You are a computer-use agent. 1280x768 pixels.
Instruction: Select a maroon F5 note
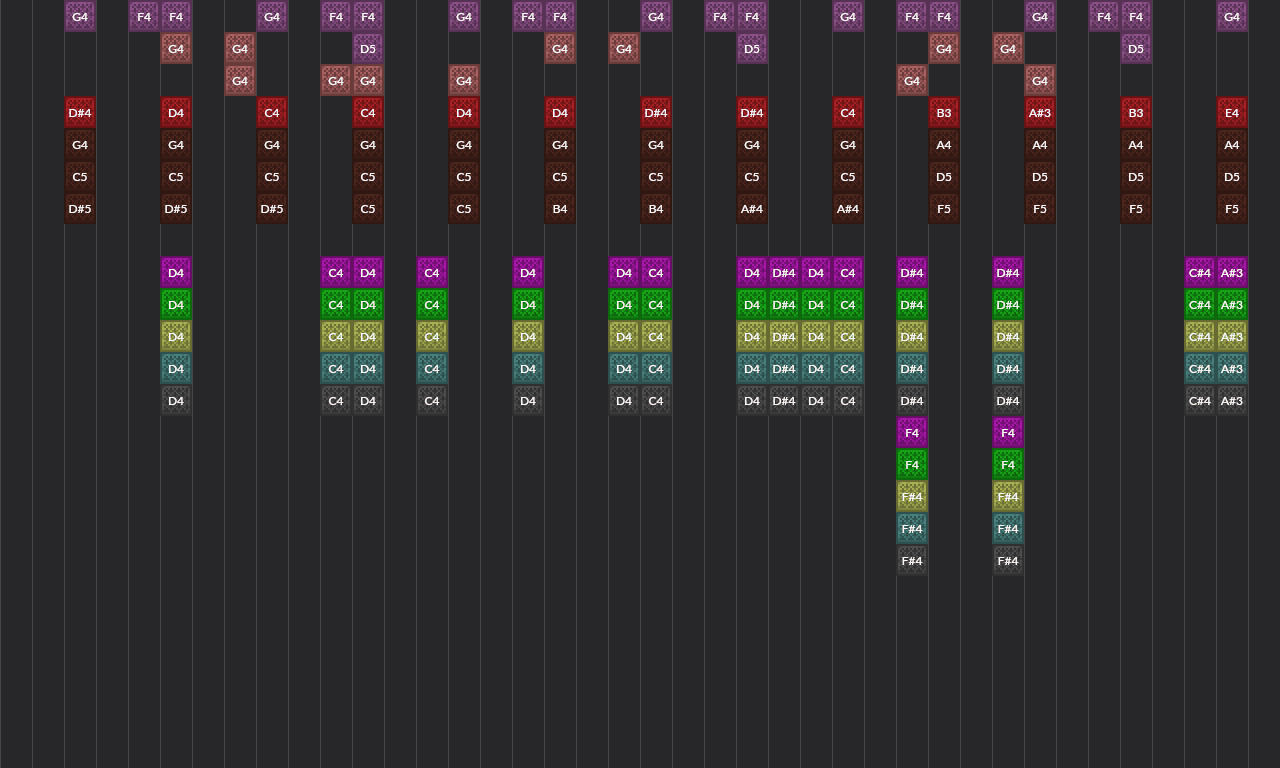pyautogui.click(x=944, y=209)
